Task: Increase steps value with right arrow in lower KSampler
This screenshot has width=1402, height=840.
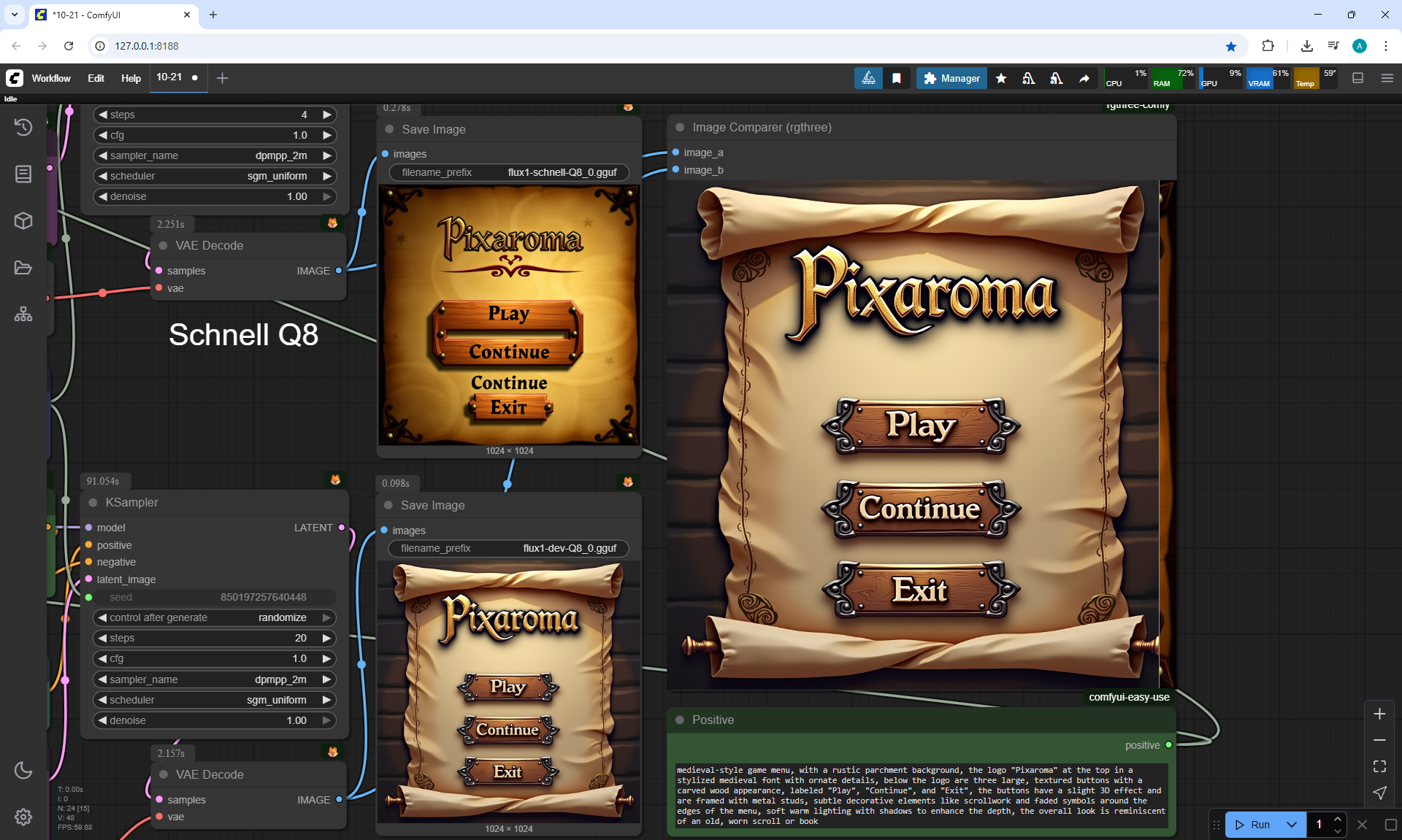Action: pyautogui.click(x=327, y=638)
